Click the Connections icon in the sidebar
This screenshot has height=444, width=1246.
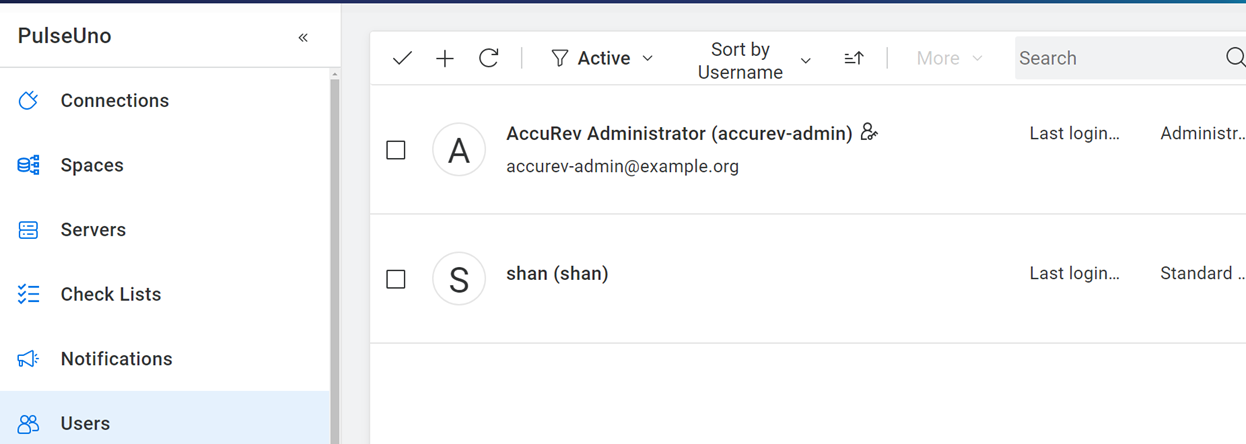[29, 100]
